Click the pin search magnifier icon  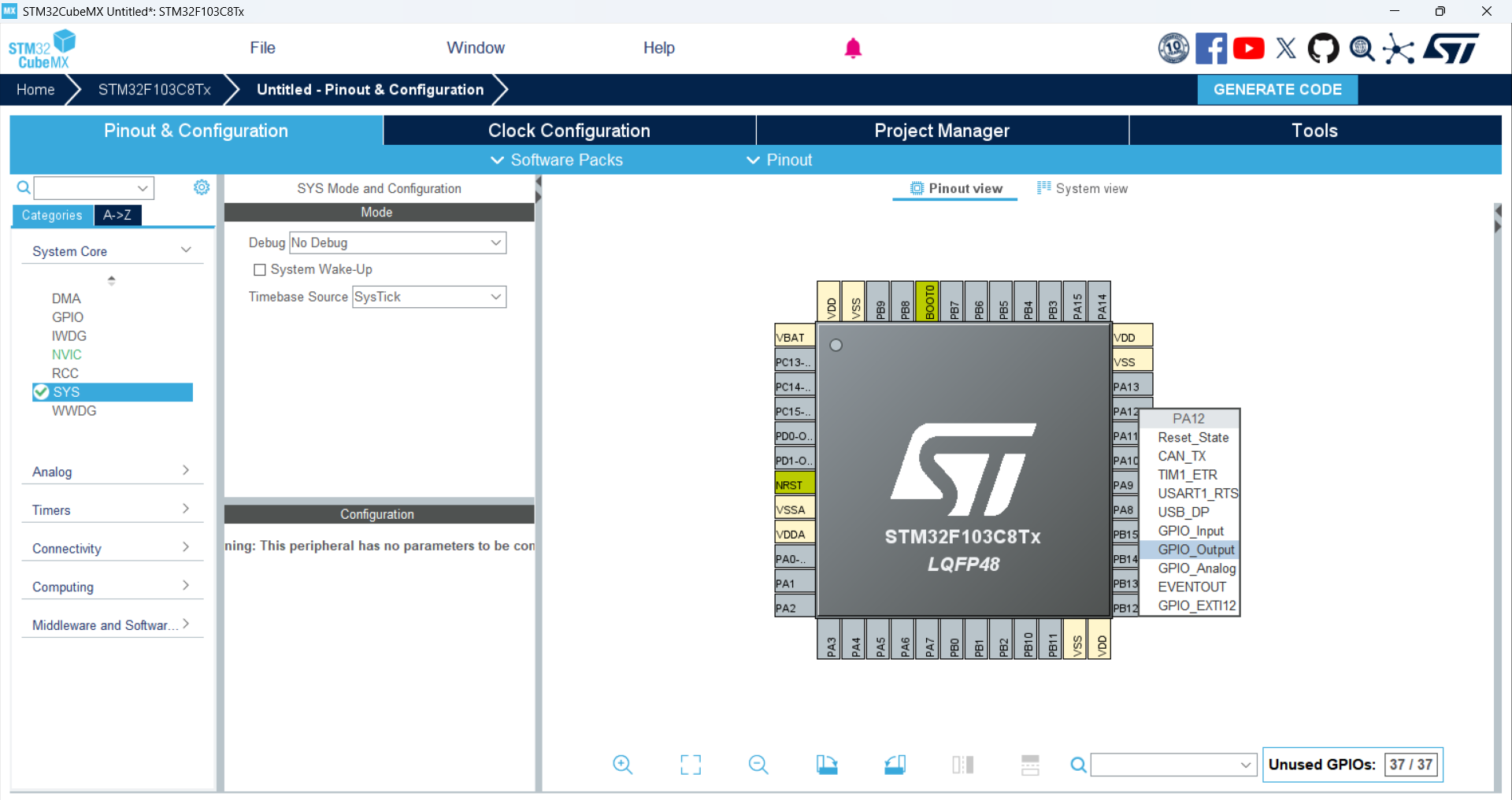[1078, 765]
